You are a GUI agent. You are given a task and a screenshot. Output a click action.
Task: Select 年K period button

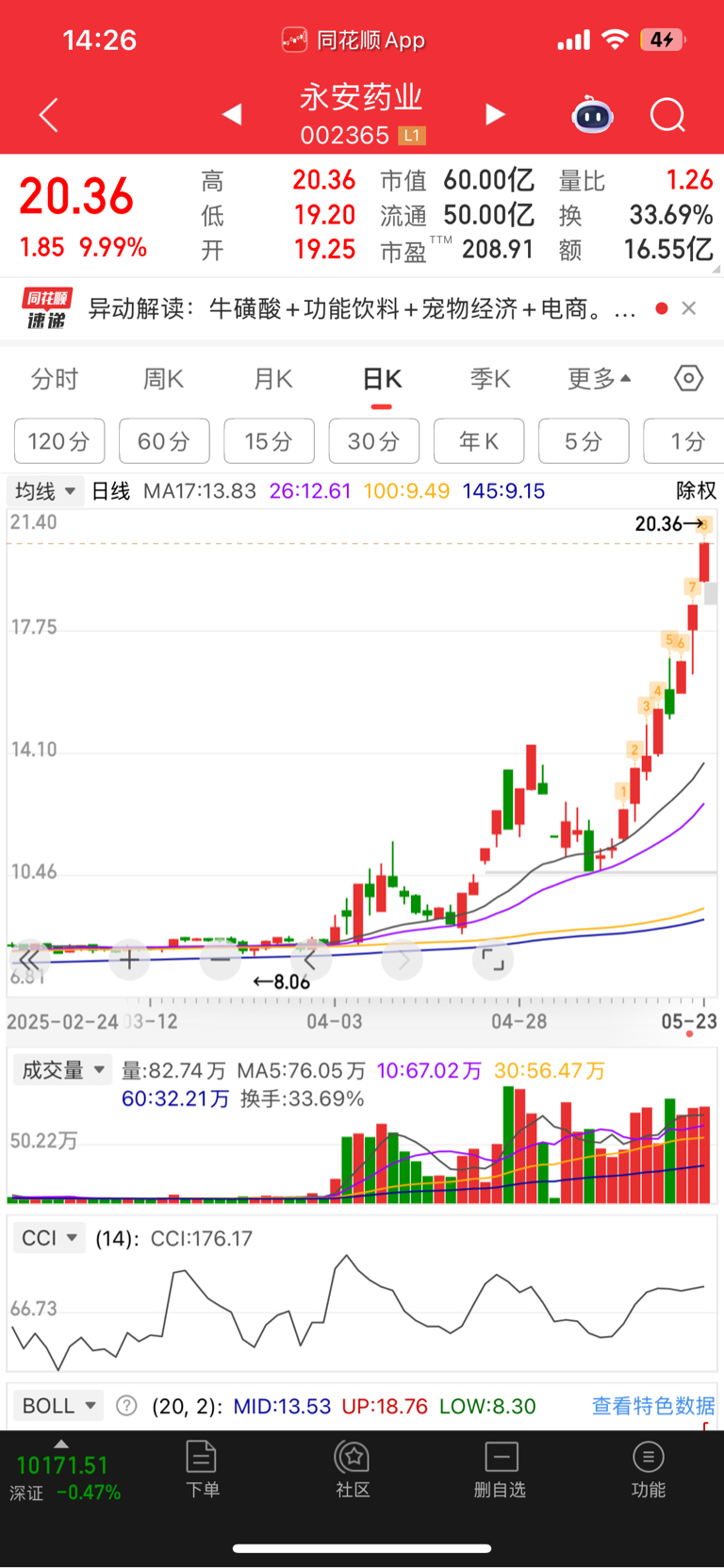[x=478, y=441]
